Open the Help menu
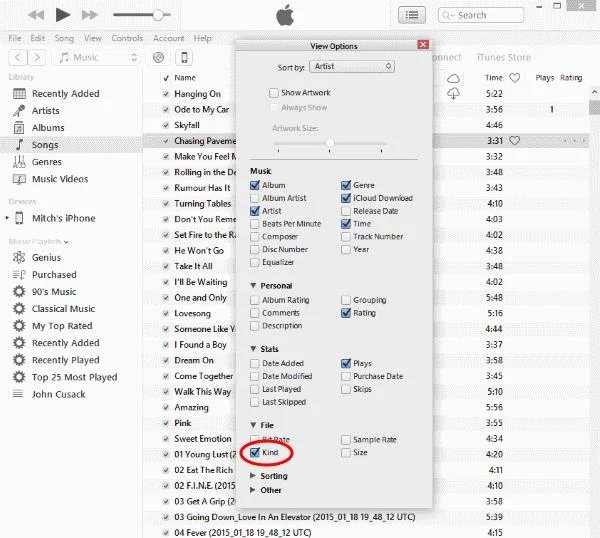Image resolution: width=600 pixels, height=538 pixels. click(x=202, y=38)
